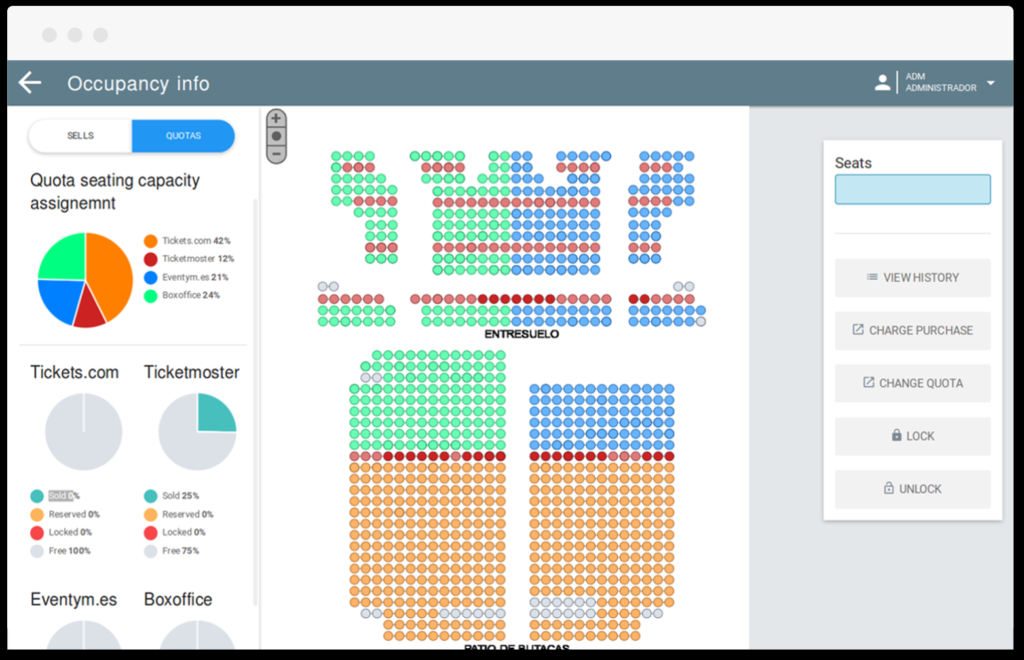This screenshot has height=660, width=1024.
Task: Click the Ticketmoster sold teal pie slice
Action: click(214, 412)
